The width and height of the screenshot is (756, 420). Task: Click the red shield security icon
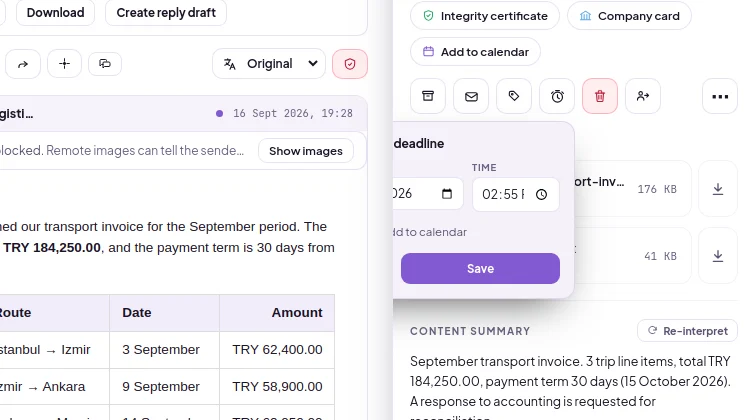point(350,64)
